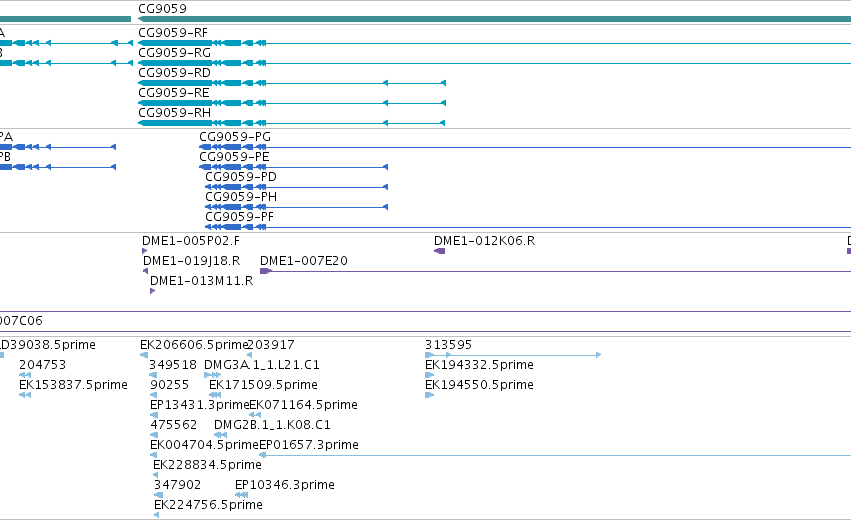Select the EK153837.5prime EST label
This screenshot has width=851, height=520.
point(73,385)
